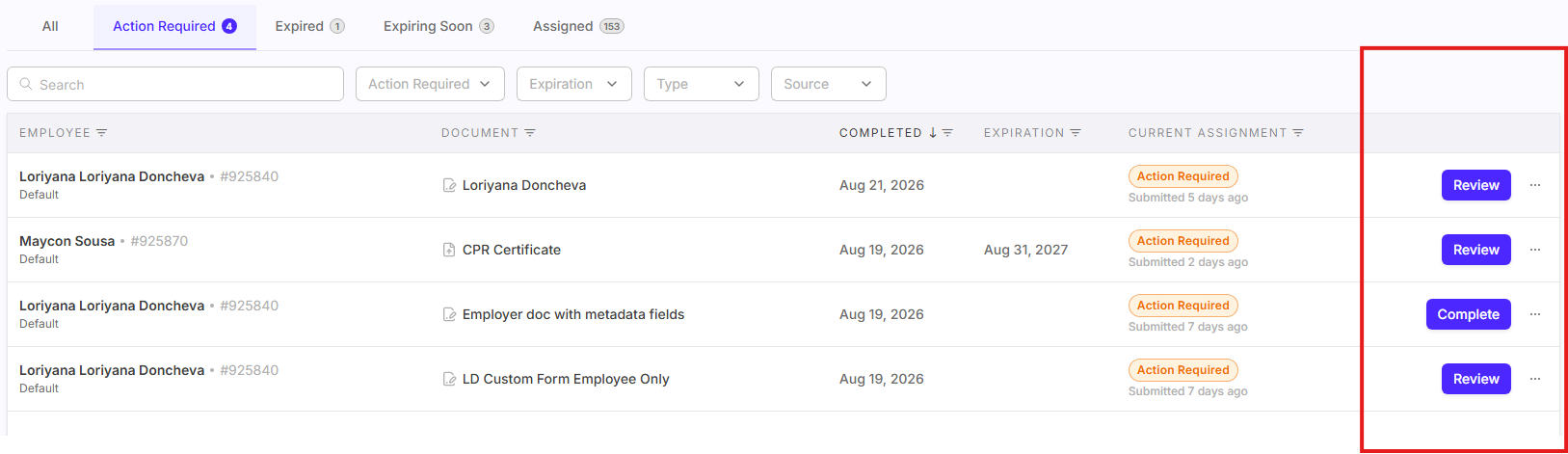Open more options for Loriyana Doncheva document row
Image resolution: width=1568 pixels, height=454 pixels.
(x=1535, y=185)
